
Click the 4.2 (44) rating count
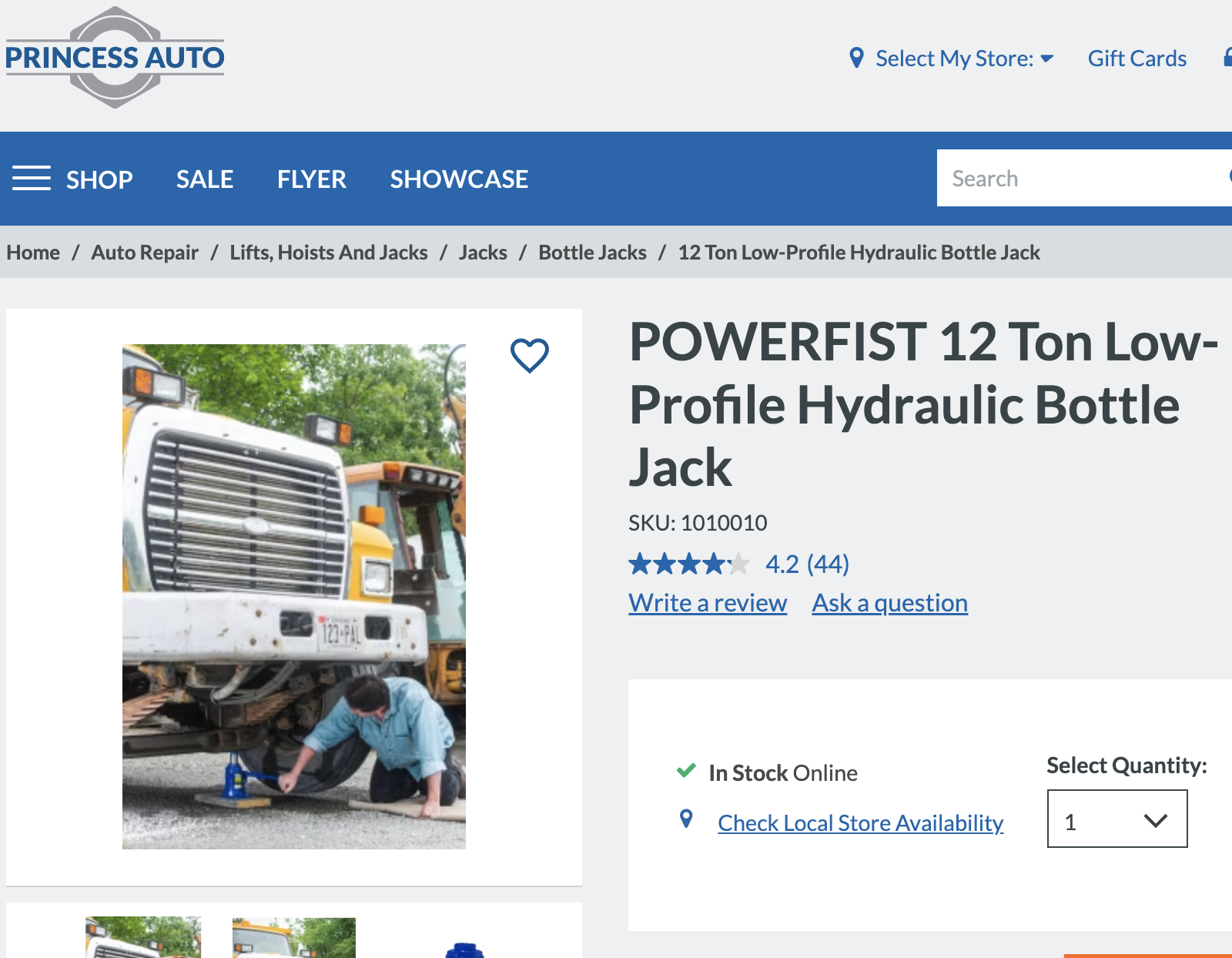tap(807, 564)
